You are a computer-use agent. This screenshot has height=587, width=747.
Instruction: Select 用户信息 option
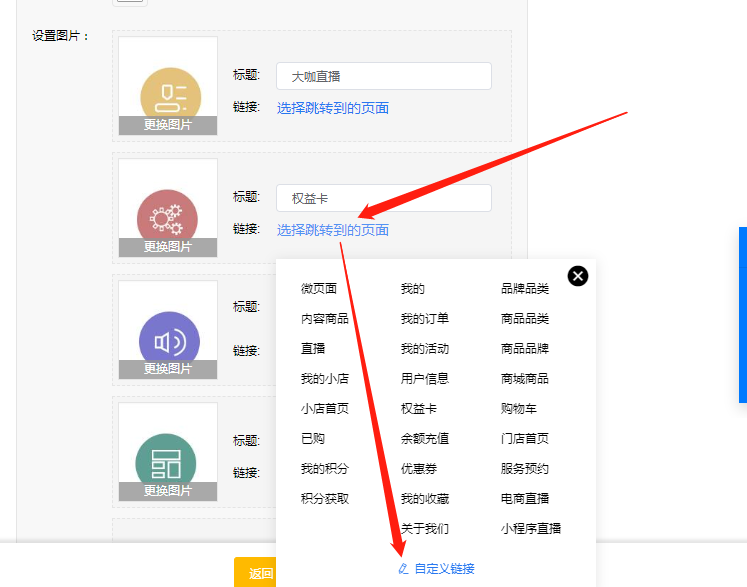click(425, 379)
